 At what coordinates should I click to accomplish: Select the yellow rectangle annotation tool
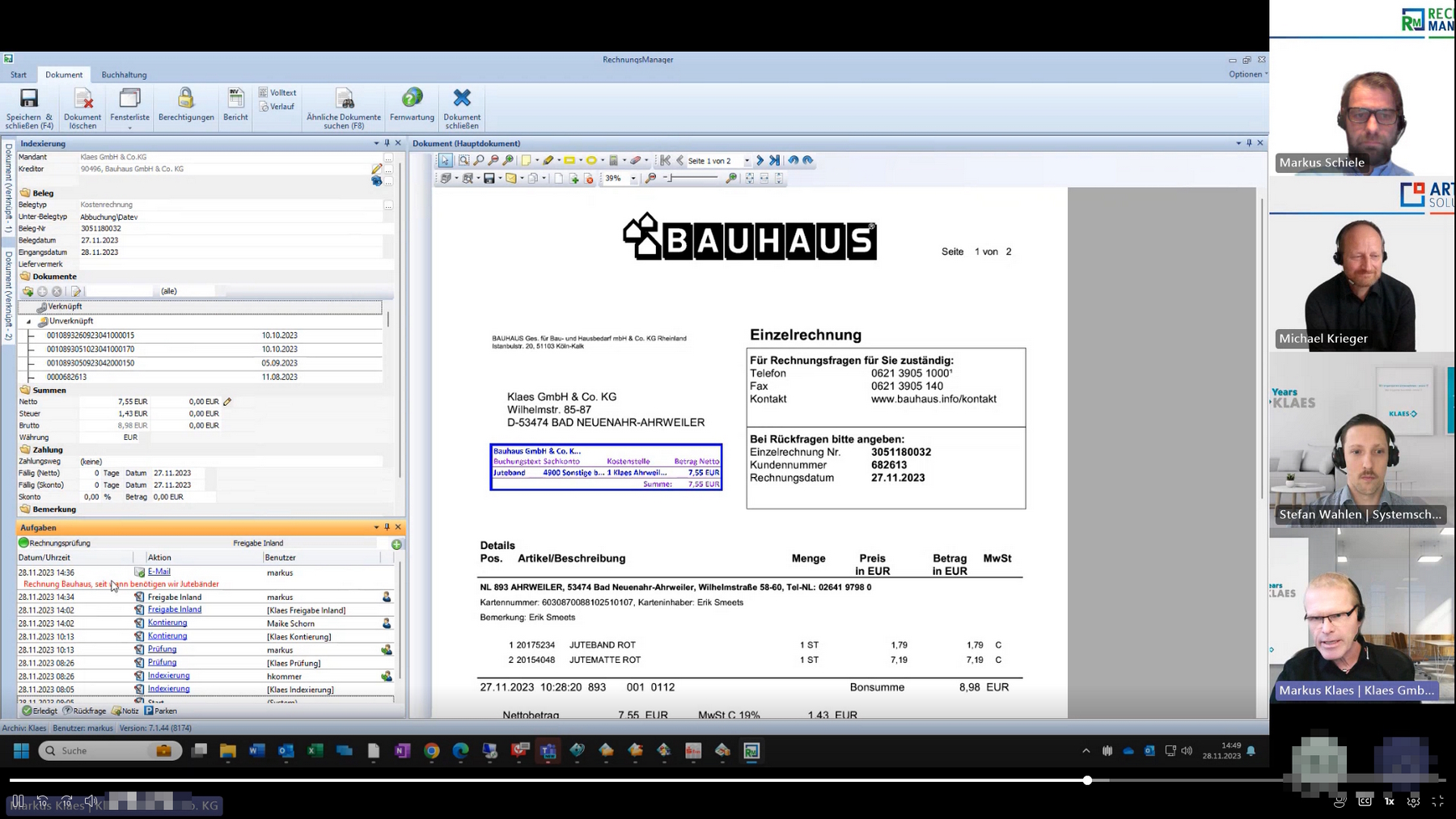click(x=569, y=161)
